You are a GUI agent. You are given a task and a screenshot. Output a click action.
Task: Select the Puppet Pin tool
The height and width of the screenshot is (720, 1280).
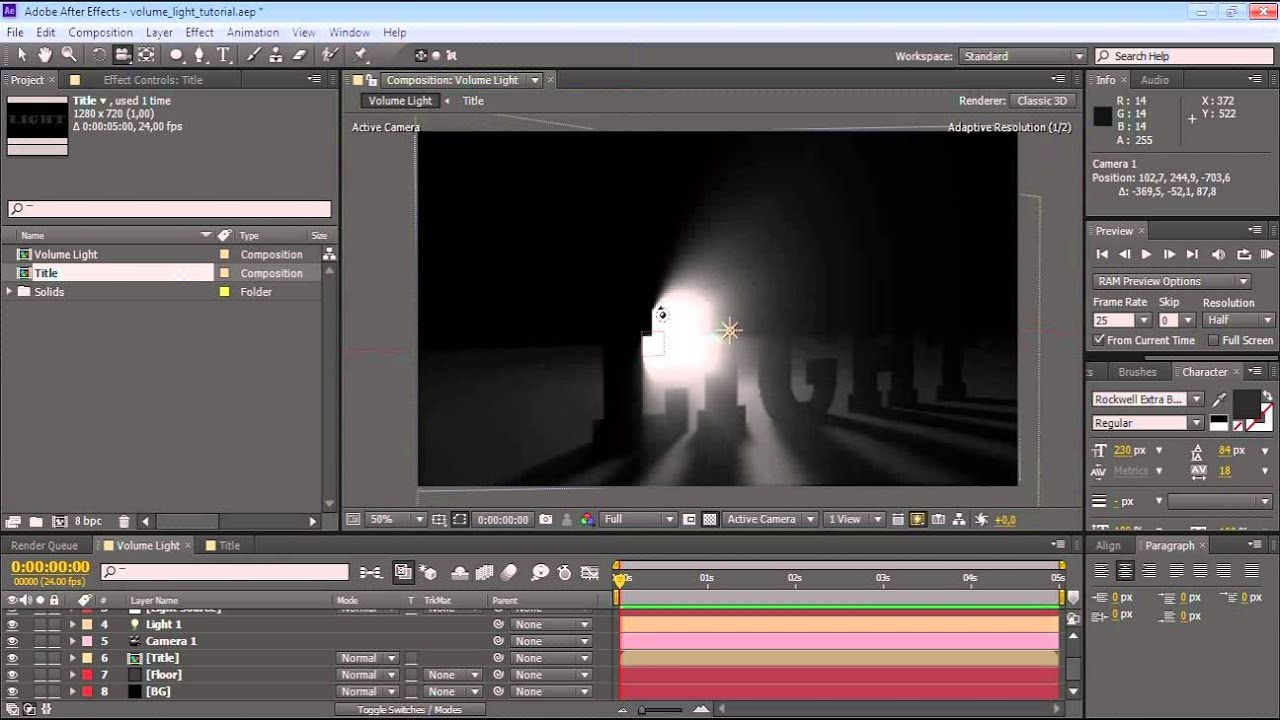[x=361, y=55]
